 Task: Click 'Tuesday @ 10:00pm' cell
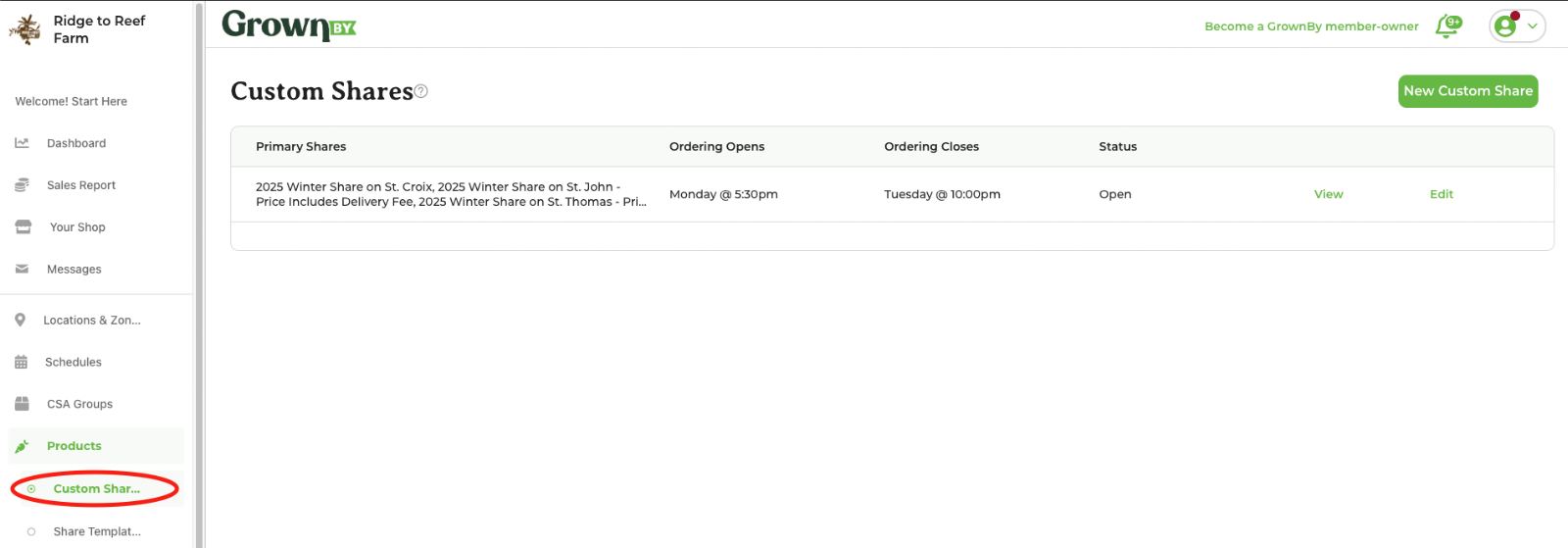pos(942,194)
